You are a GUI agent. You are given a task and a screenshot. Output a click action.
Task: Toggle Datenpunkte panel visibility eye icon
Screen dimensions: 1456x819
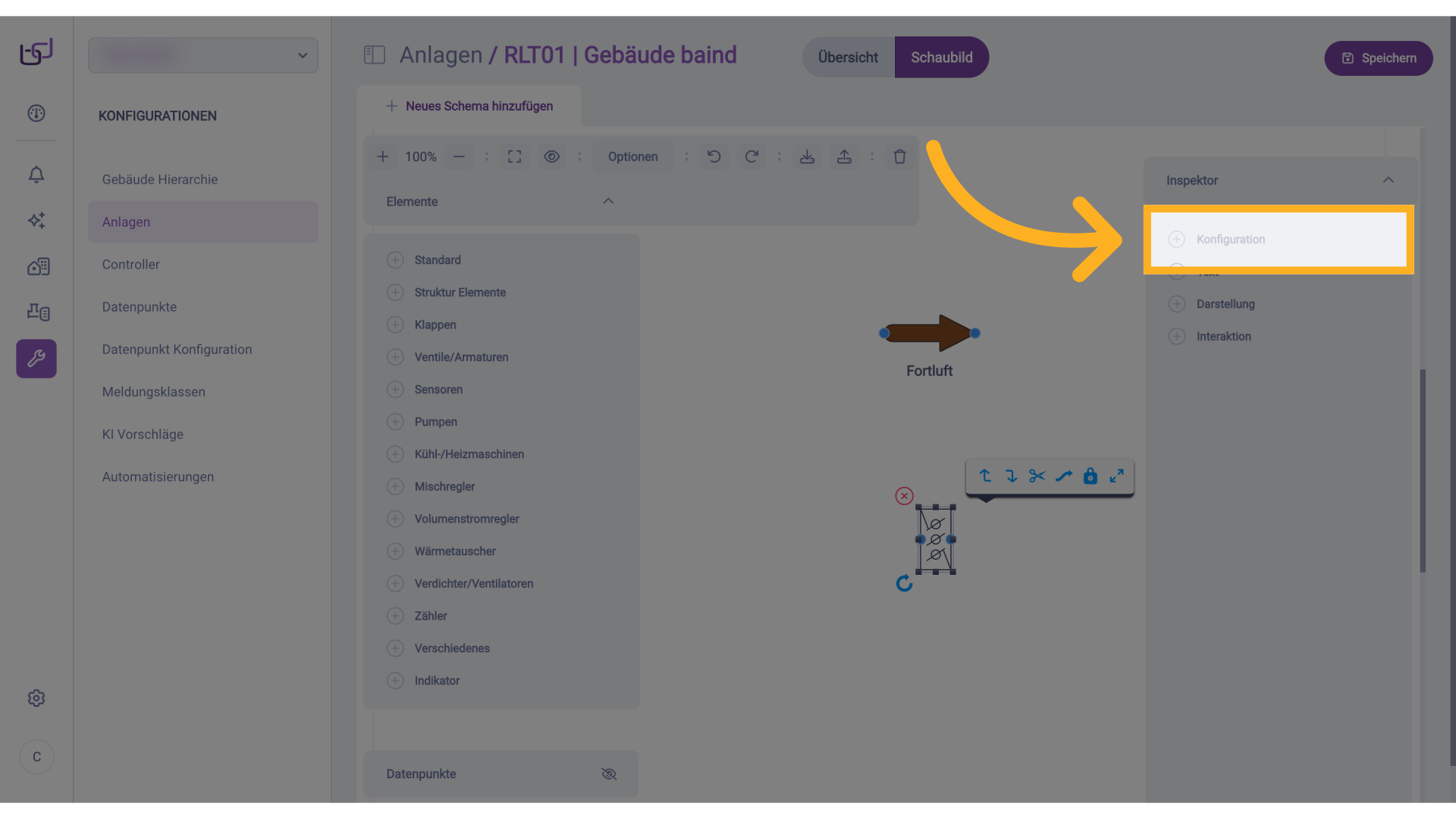[609, 773]
